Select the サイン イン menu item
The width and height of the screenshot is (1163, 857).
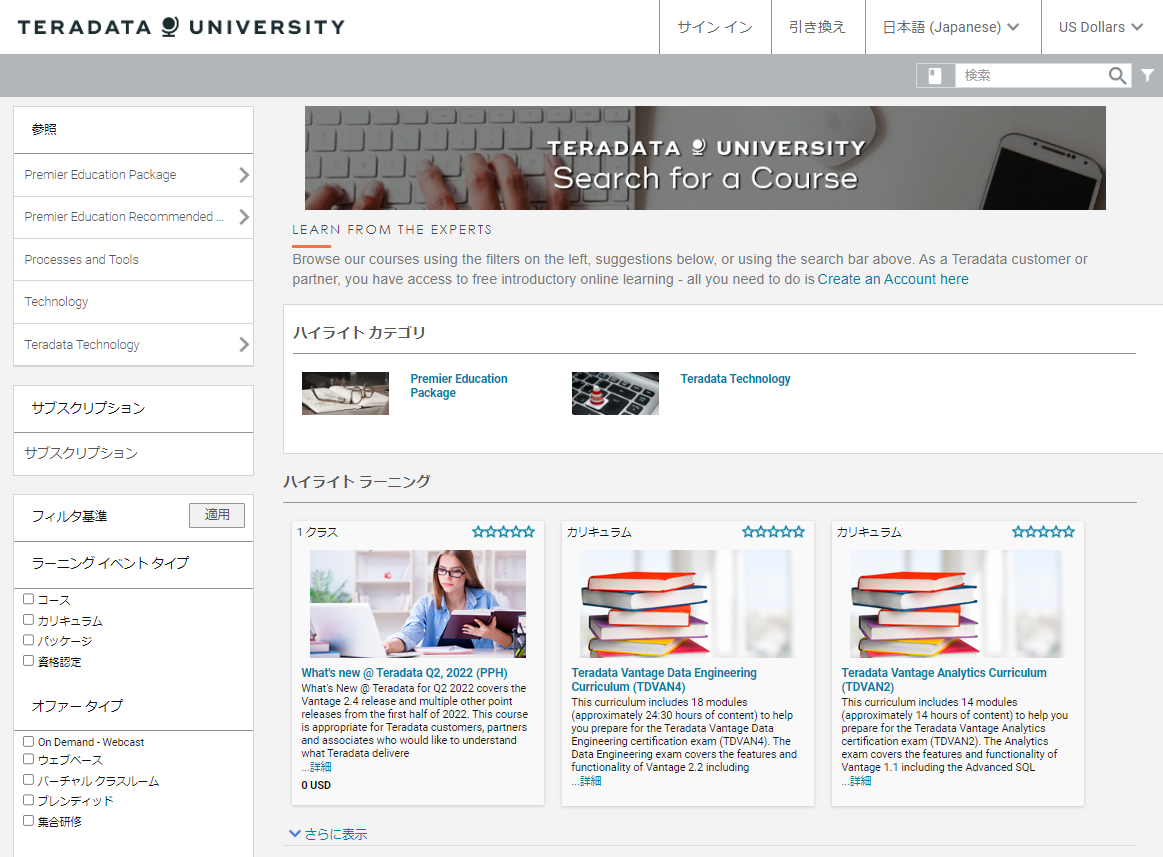(714, 27)
